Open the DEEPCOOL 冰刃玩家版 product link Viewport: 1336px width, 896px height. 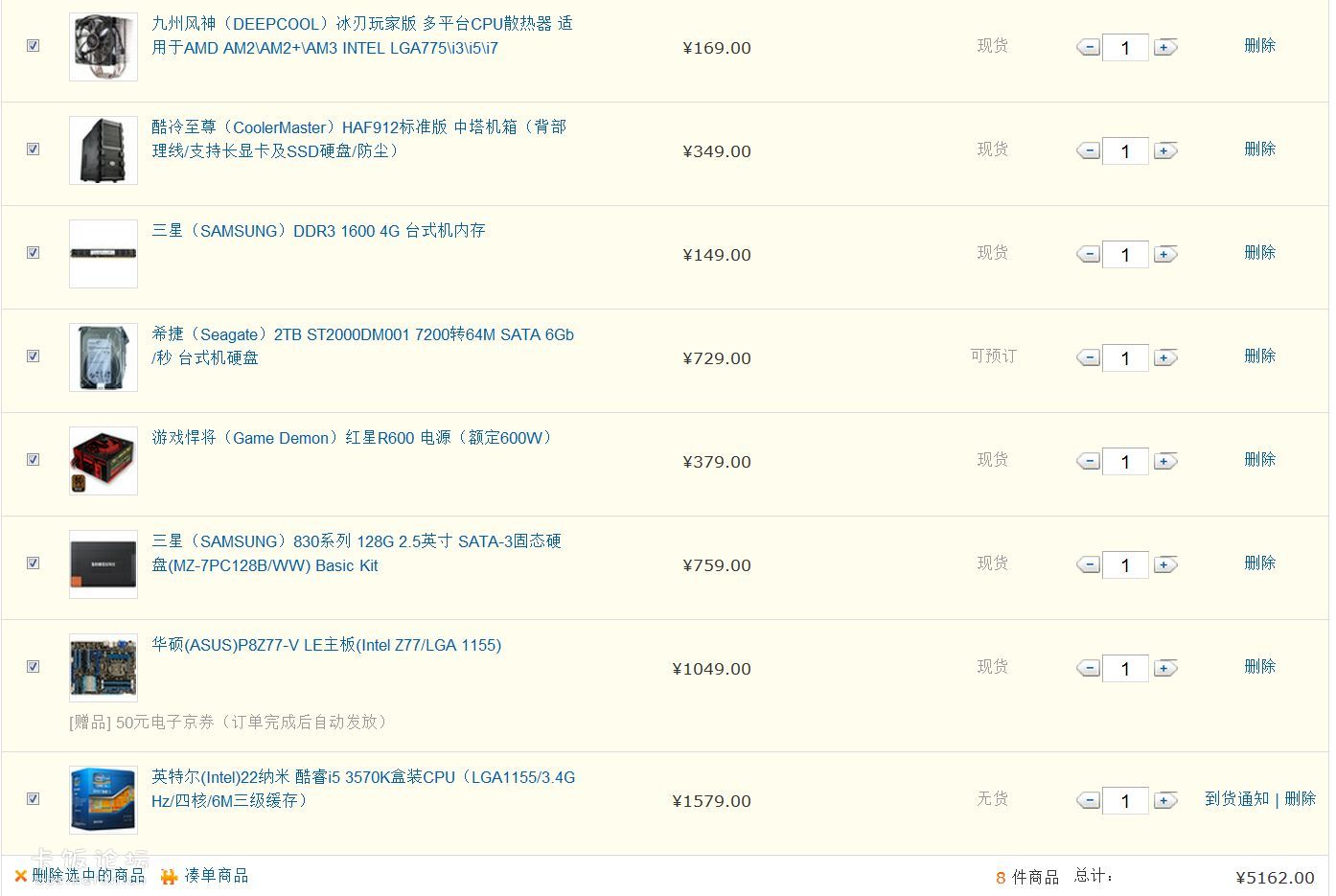362,35
